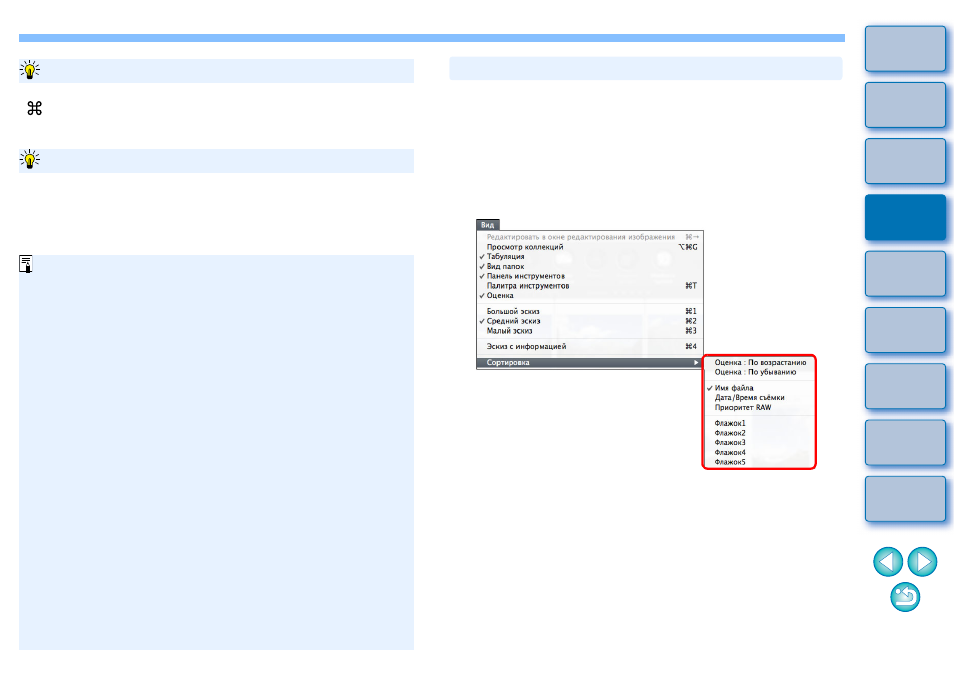Choose Просмотр коллекций menu item

590,247
